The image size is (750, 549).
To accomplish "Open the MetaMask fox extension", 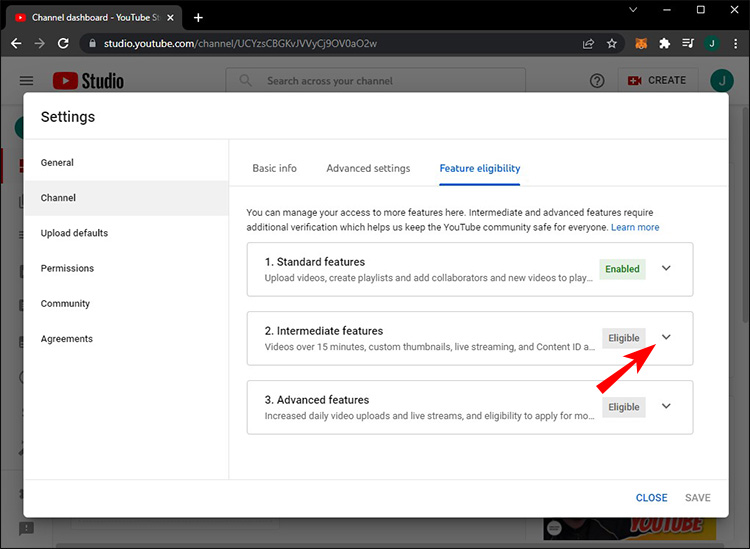I will (641, 44).
